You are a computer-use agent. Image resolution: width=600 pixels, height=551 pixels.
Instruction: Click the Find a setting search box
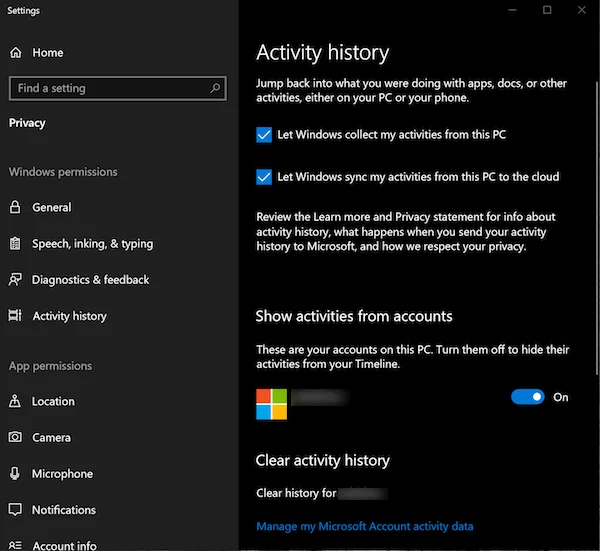click(110, 88)
